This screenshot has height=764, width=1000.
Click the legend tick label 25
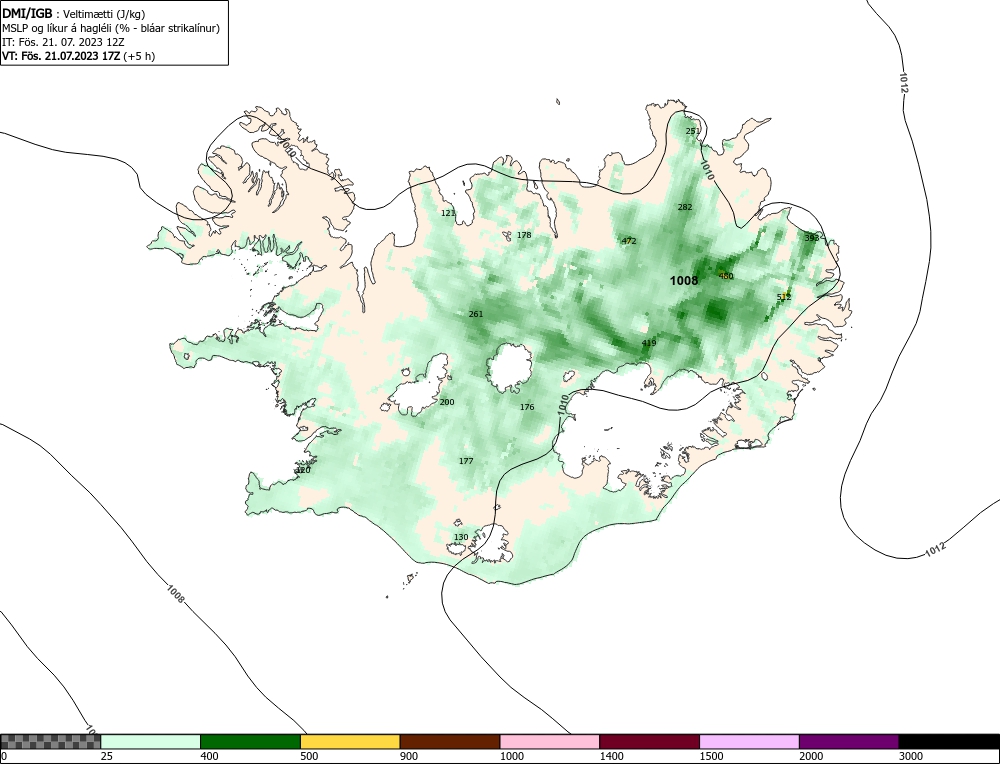pos(106,756)
